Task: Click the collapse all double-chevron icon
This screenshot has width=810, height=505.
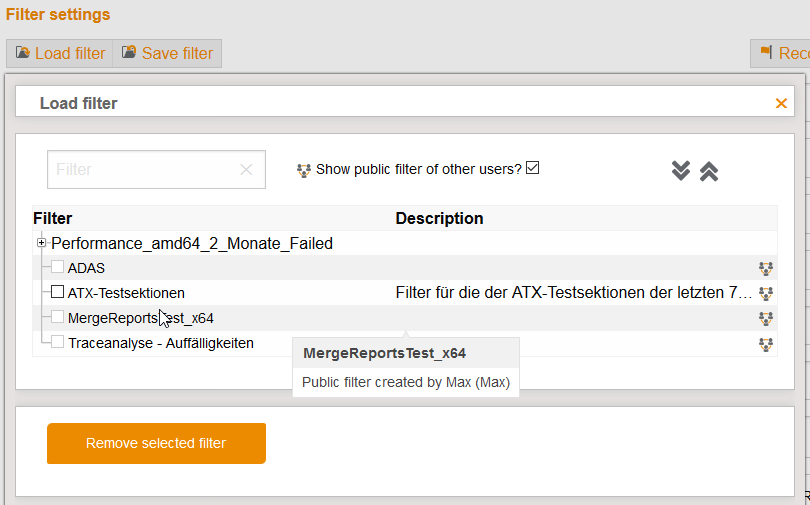Action: point(709,171)
